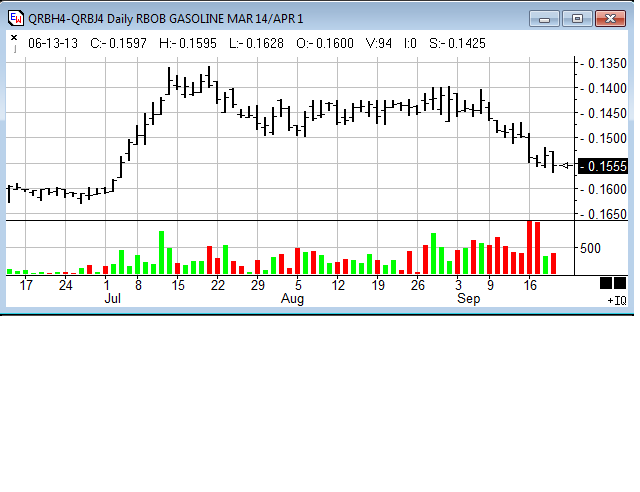Screen dimensions: 640x492
Task: Click the -0.1350 price axis label
Action: (x=603, y=64)
